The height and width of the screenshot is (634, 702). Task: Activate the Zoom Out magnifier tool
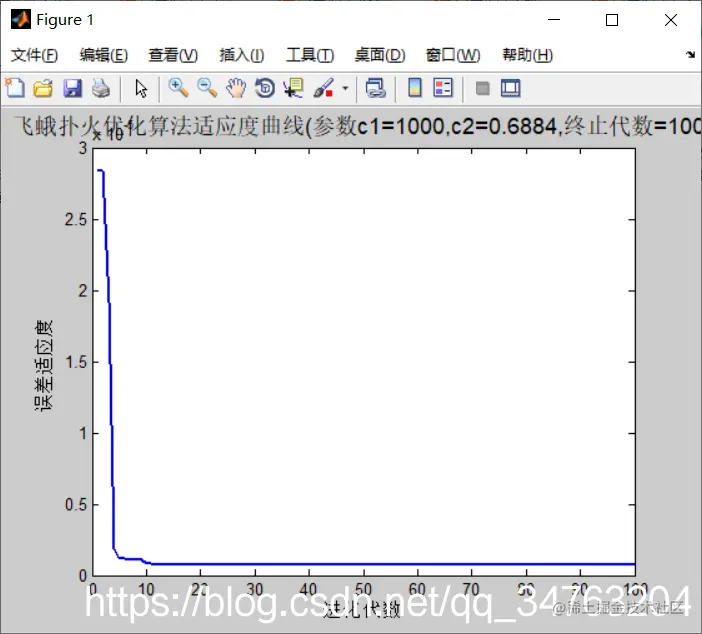[207, 88]
